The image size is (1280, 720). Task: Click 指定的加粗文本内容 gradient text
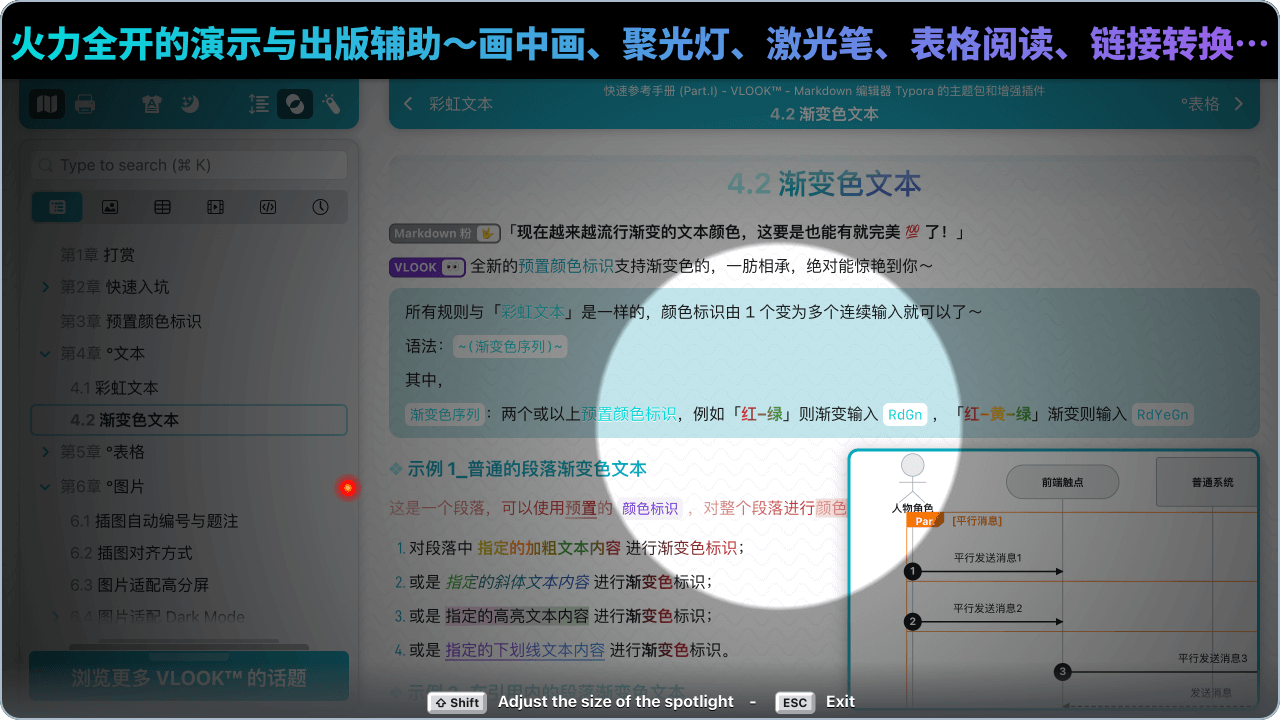548,548
